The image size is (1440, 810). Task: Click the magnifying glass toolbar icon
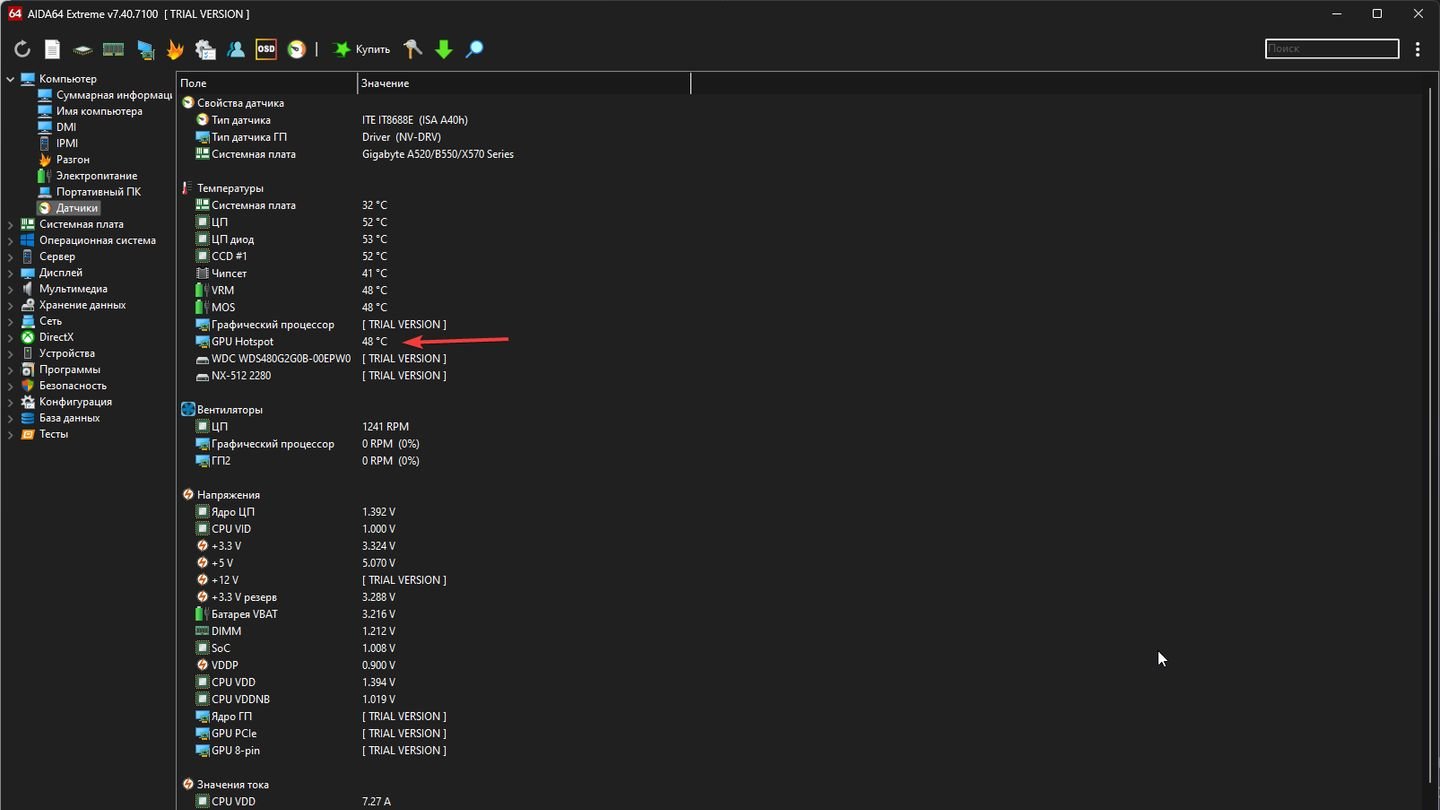(x=475, y=49)
